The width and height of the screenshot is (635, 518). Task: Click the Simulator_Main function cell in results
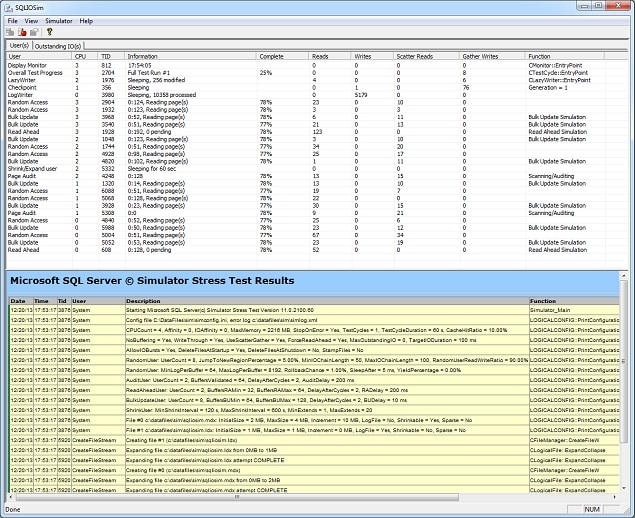(x=550, y=310)
